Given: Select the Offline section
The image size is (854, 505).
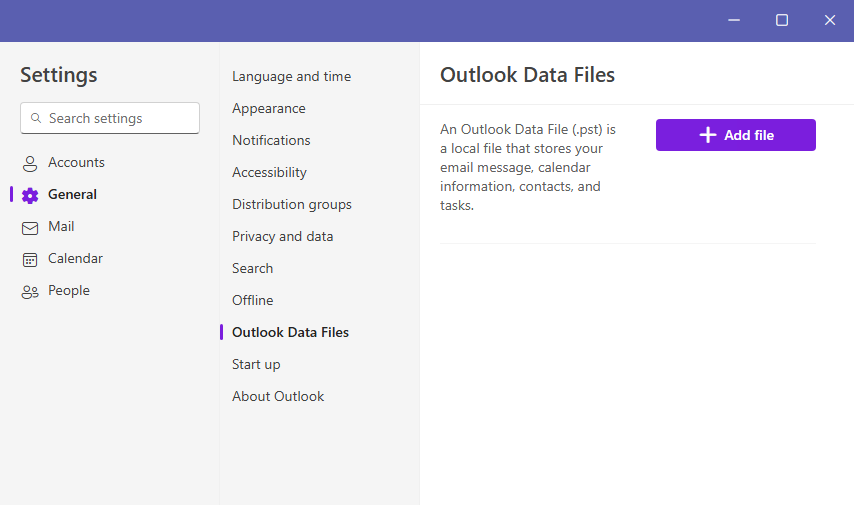Looking at the screenshot, I should 253,300.
